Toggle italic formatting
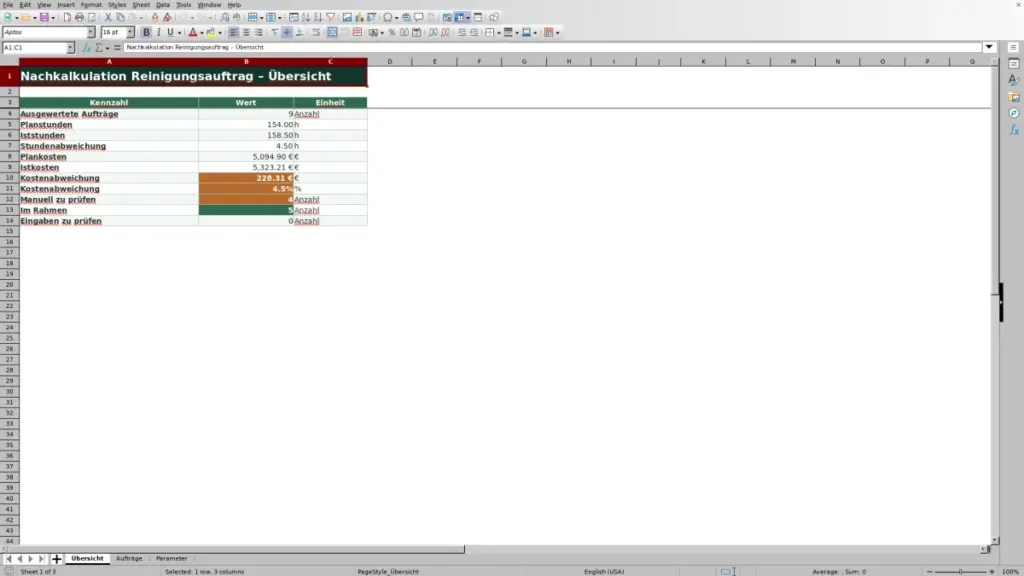 tap(158, 33)
